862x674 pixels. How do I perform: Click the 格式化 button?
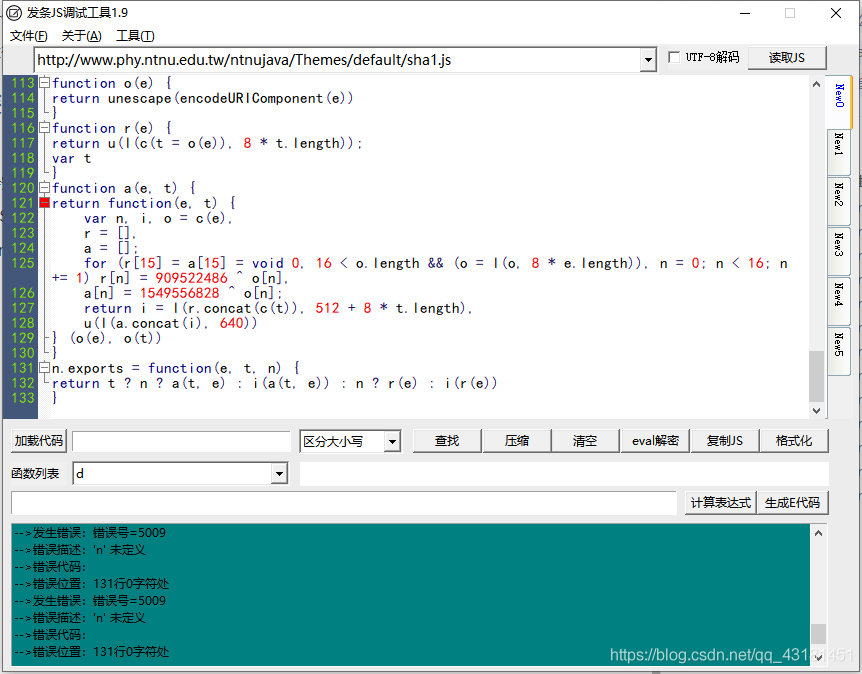(794, 441)
